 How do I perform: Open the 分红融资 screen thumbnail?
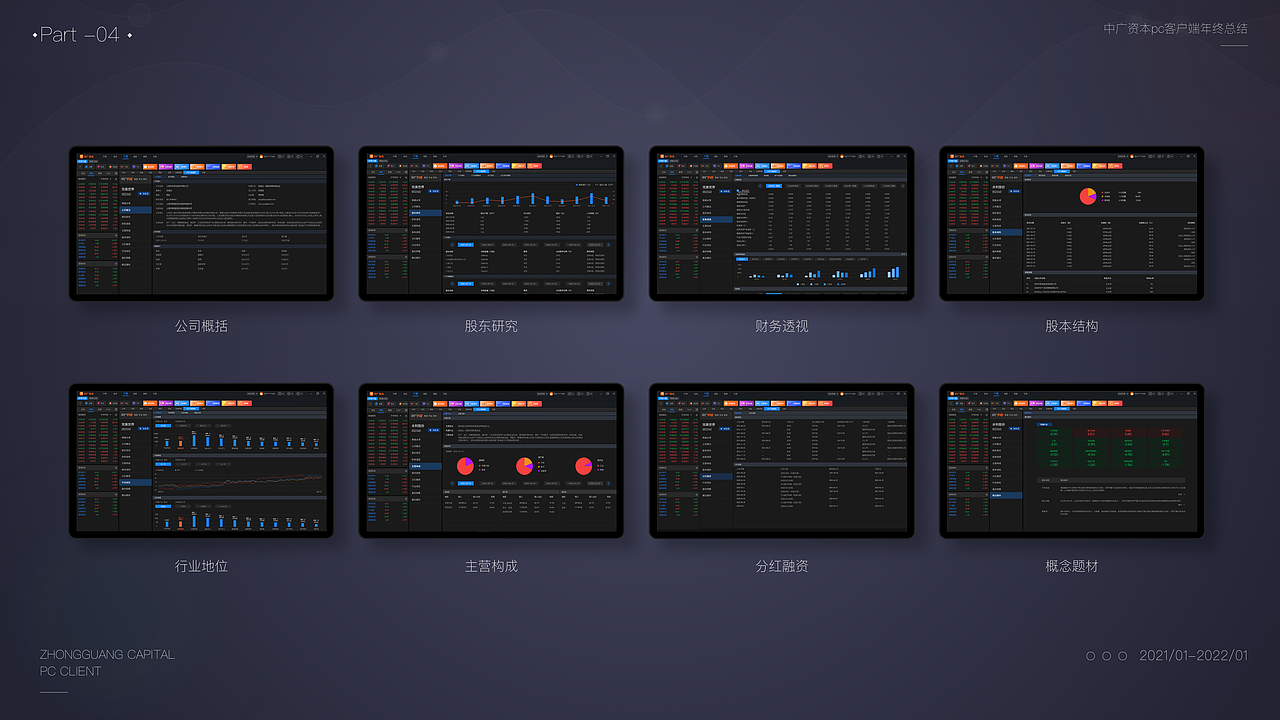point(781,461)
